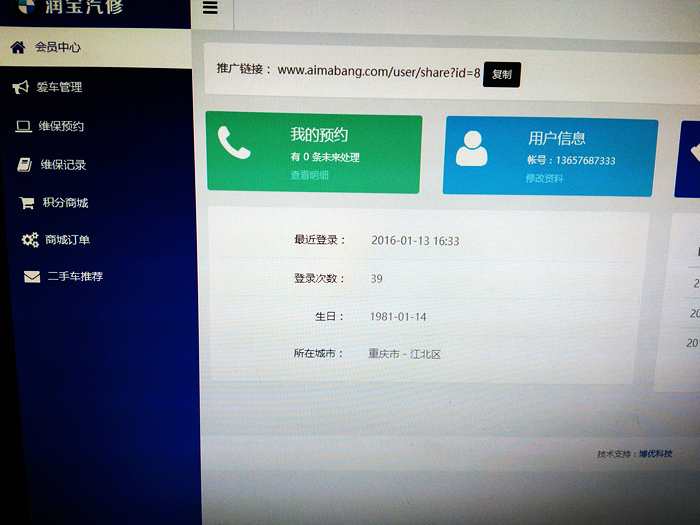Click the laptop icon for 维保预约
Screen dimensions: 700x525
coord(23,126)
